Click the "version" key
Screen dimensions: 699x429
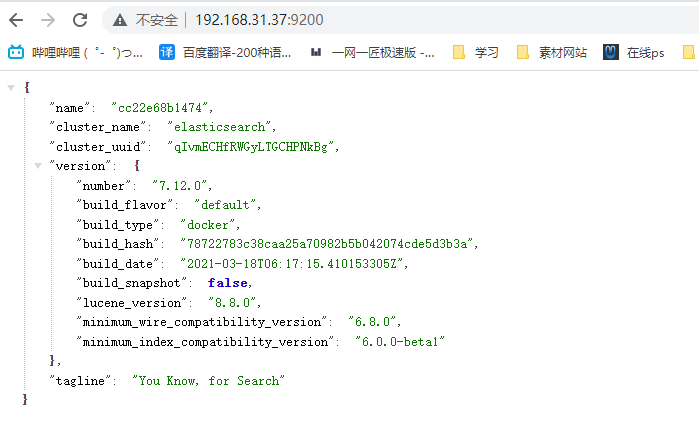(80, 166)
